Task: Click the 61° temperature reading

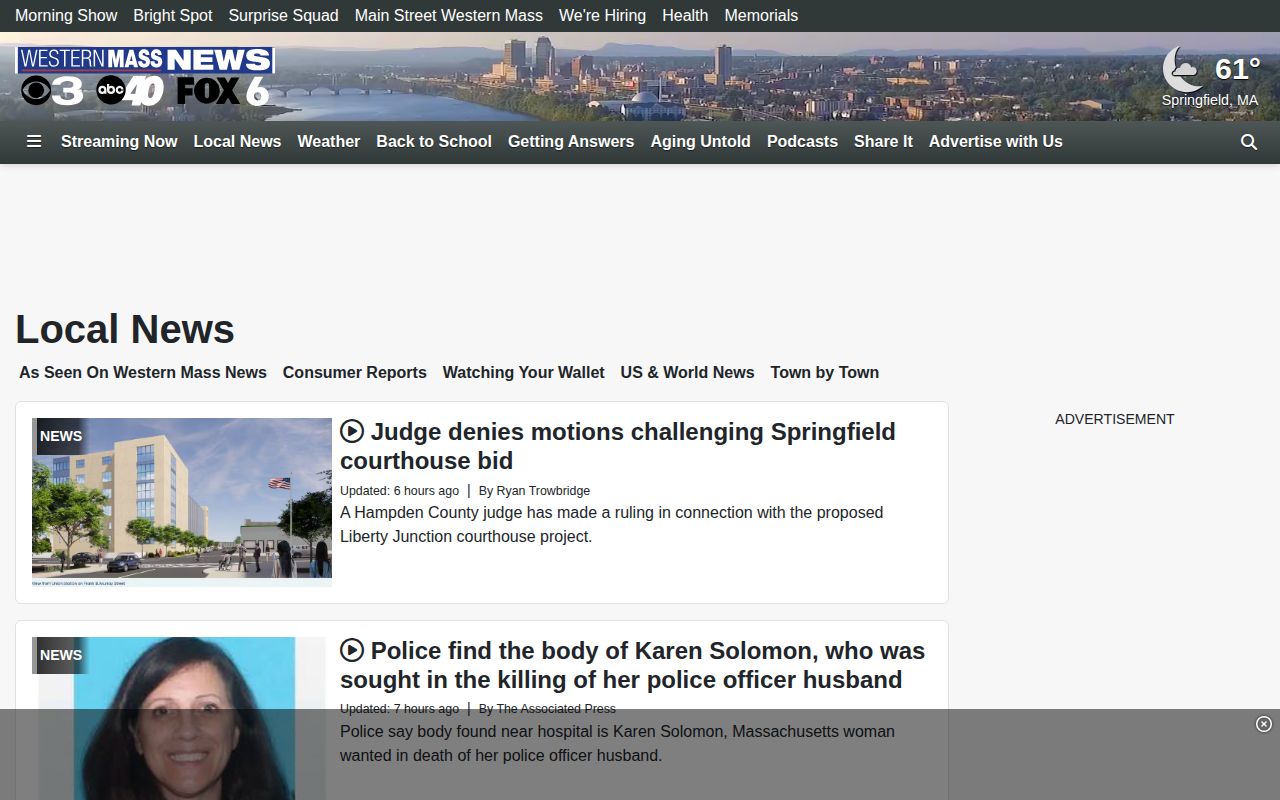Action: [x=1237, y=69]
